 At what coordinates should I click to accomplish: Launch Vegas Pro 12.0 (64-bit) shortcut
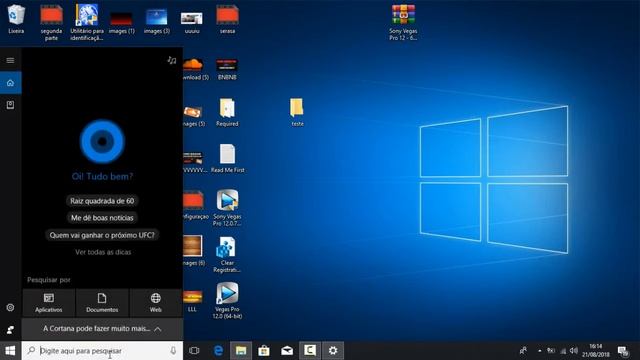[x=227, y=301]
